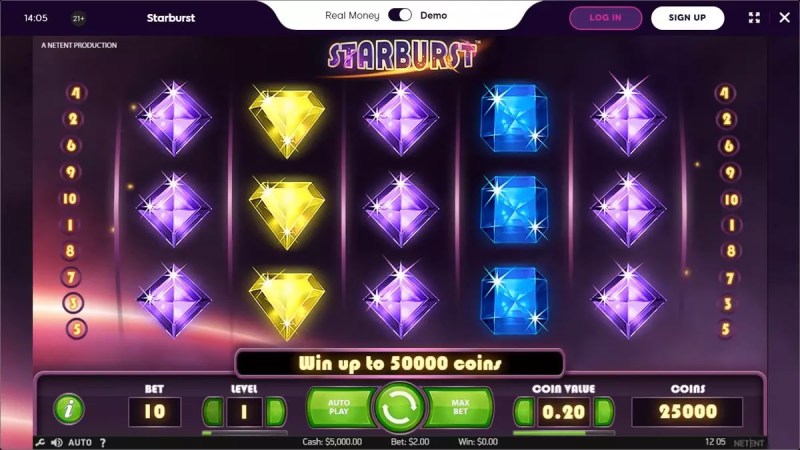Toggle Real Money / Demo switch
This screenshot has height=450, width=800.
pyautogui.click(x=399, y=15)
